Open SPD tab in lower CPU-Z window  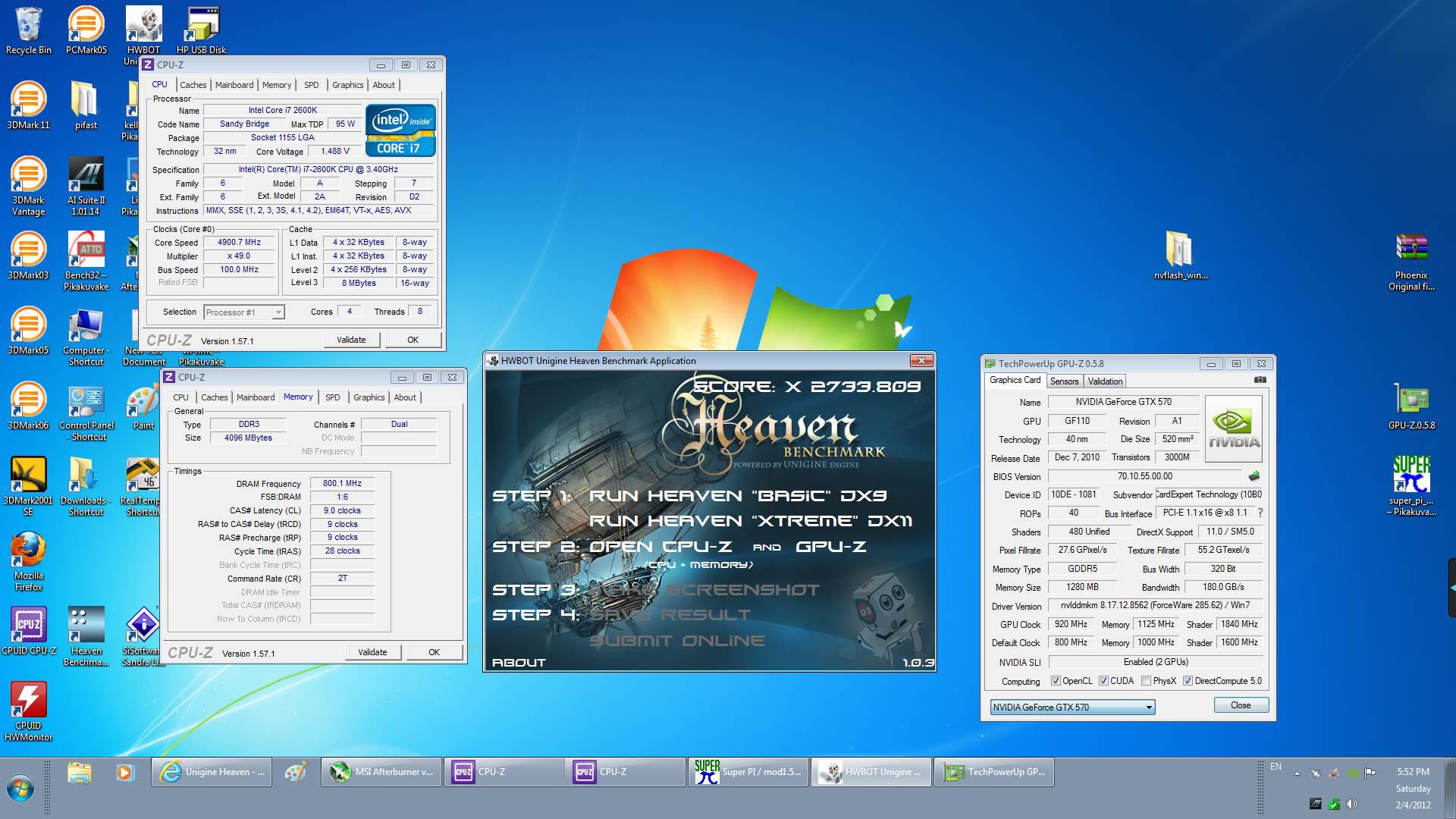click(x=332, y=397)
